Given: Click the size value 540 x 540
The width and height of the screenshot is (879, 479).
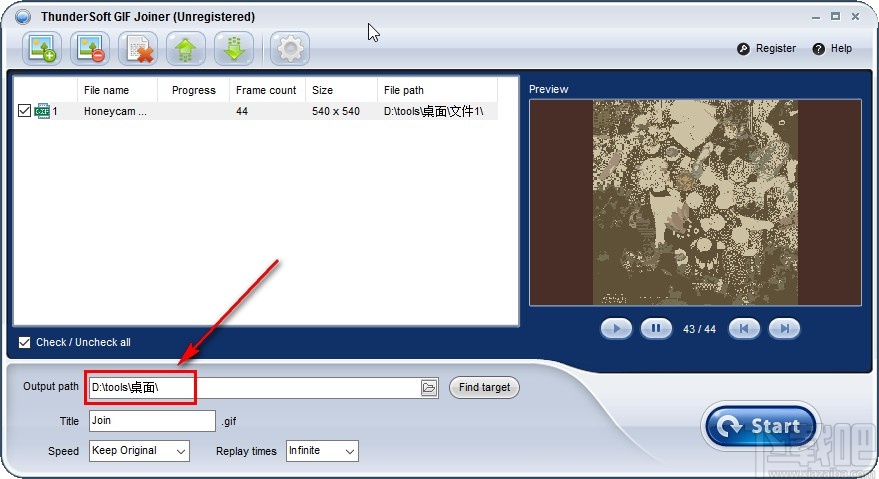Looking at the screenshot, I should [x=336, y=111].
